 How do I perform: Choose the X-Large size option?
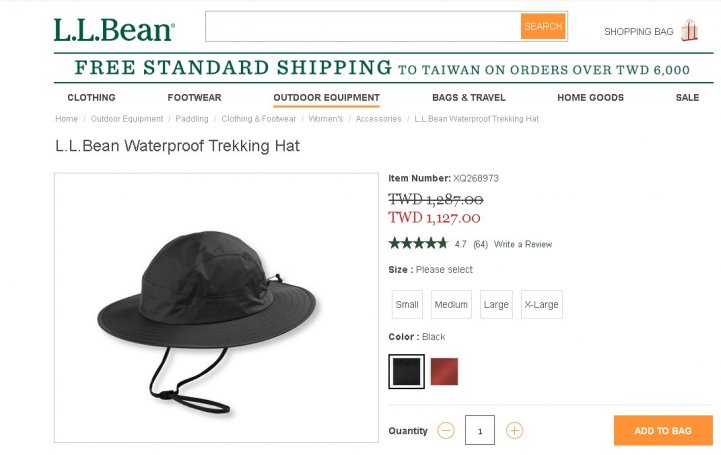tap(542, 304)
